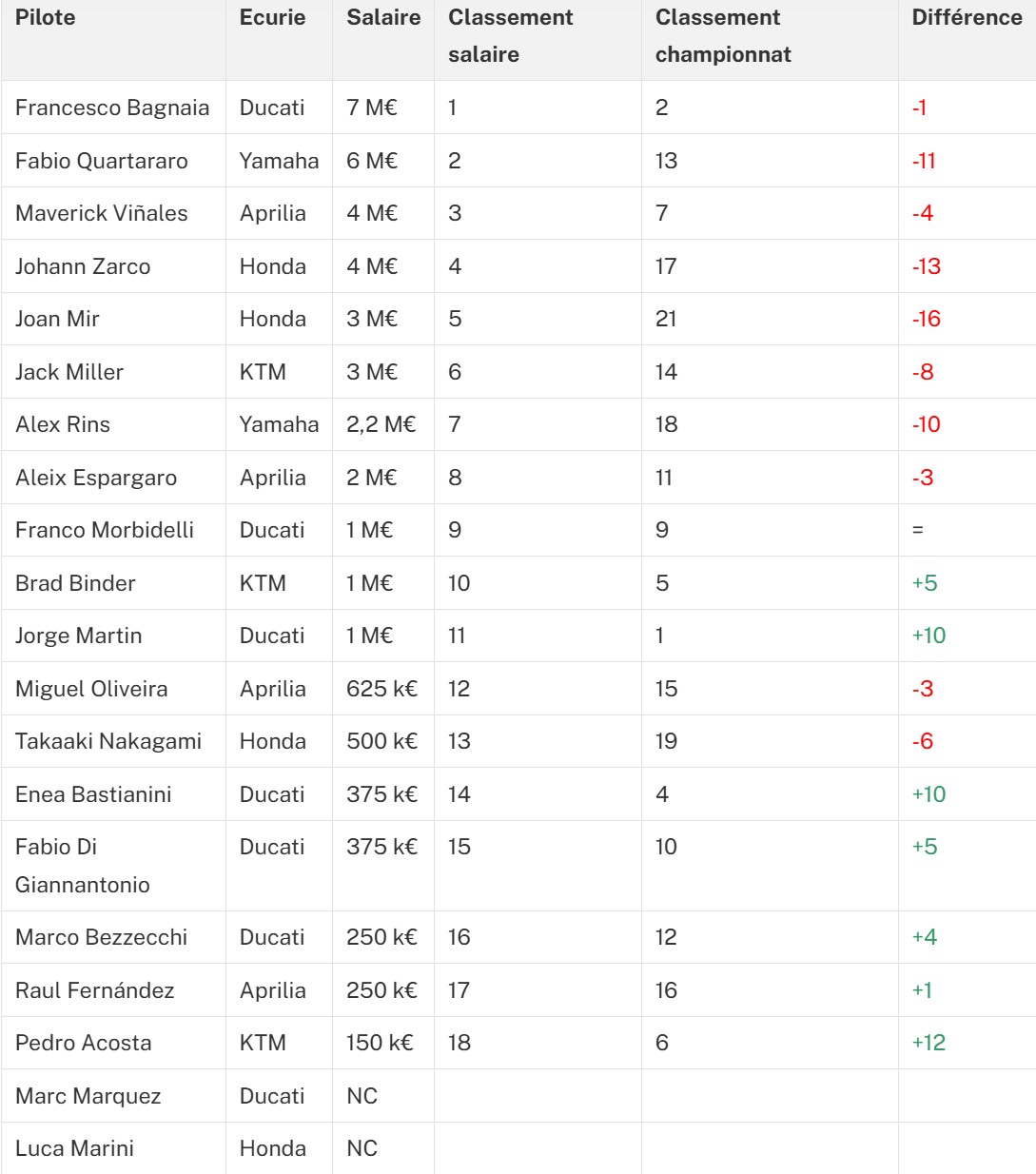Click the Ecurie column header

(x=272, y=18)
